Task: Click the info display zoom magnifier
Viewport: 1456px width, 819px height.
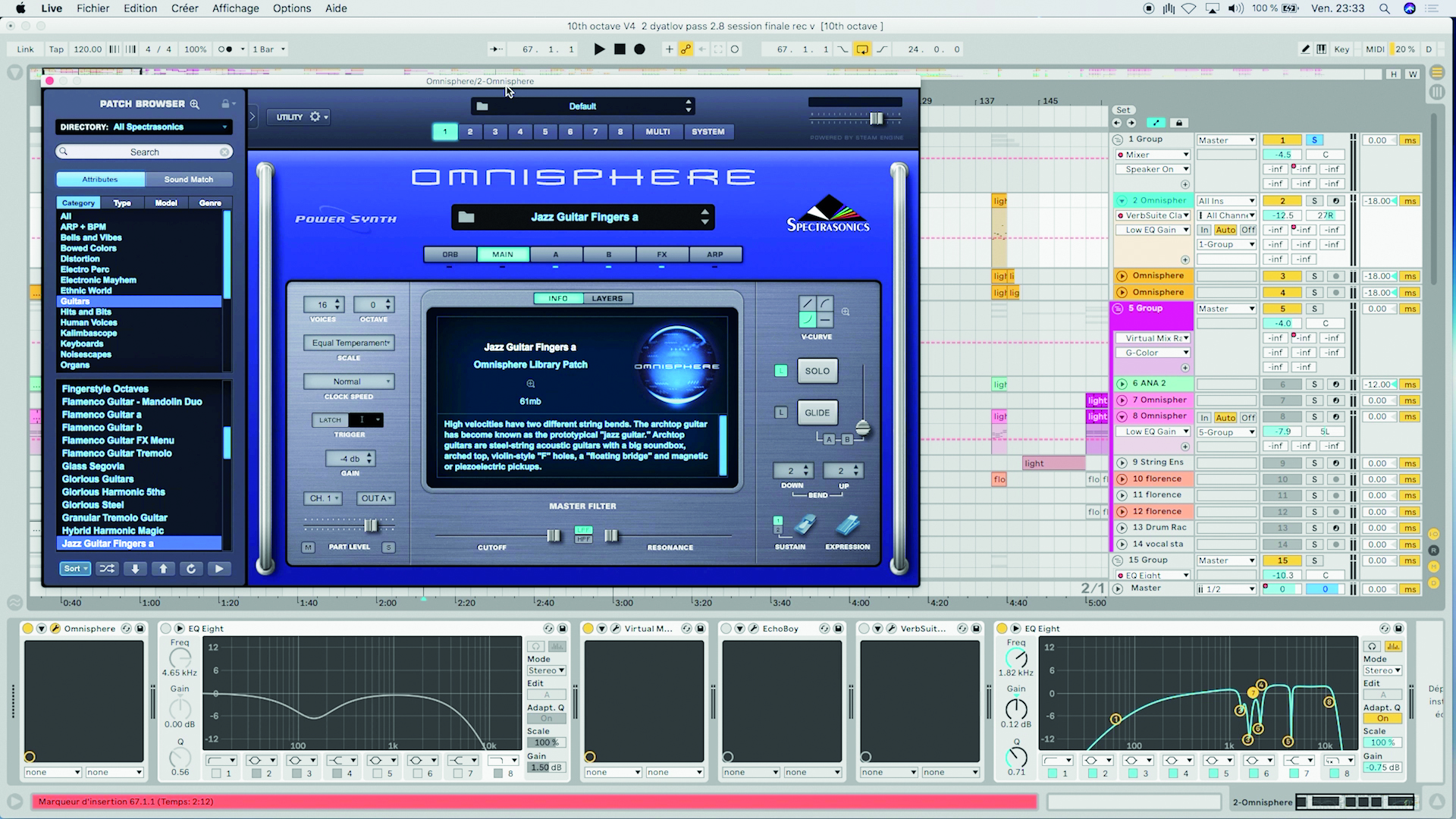Action: (x=531, y=384)
